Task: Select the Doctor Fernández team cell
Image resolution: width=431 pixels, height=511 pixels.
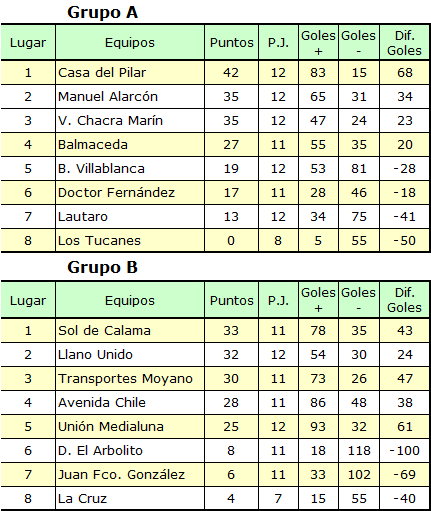Action: pyautogui.click(x=130, y=192)
